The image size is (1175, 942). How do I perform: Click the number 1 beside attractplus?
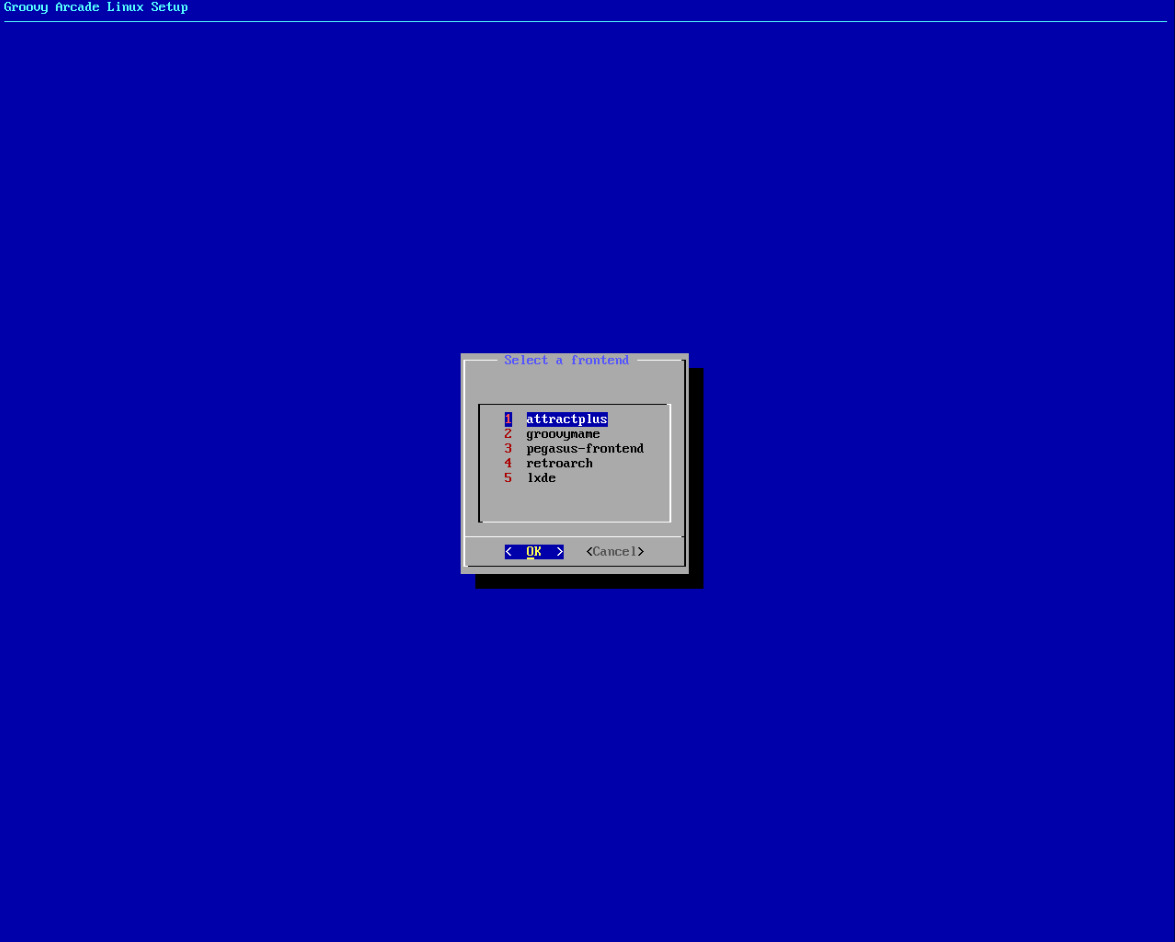click(507, 419)
